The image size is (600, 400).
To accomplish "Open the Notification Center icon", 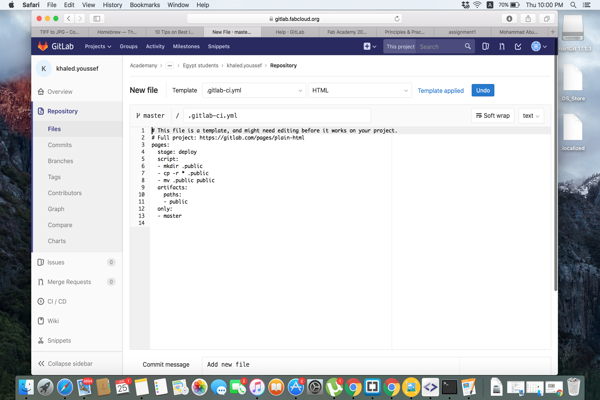I will click(586, 5).
